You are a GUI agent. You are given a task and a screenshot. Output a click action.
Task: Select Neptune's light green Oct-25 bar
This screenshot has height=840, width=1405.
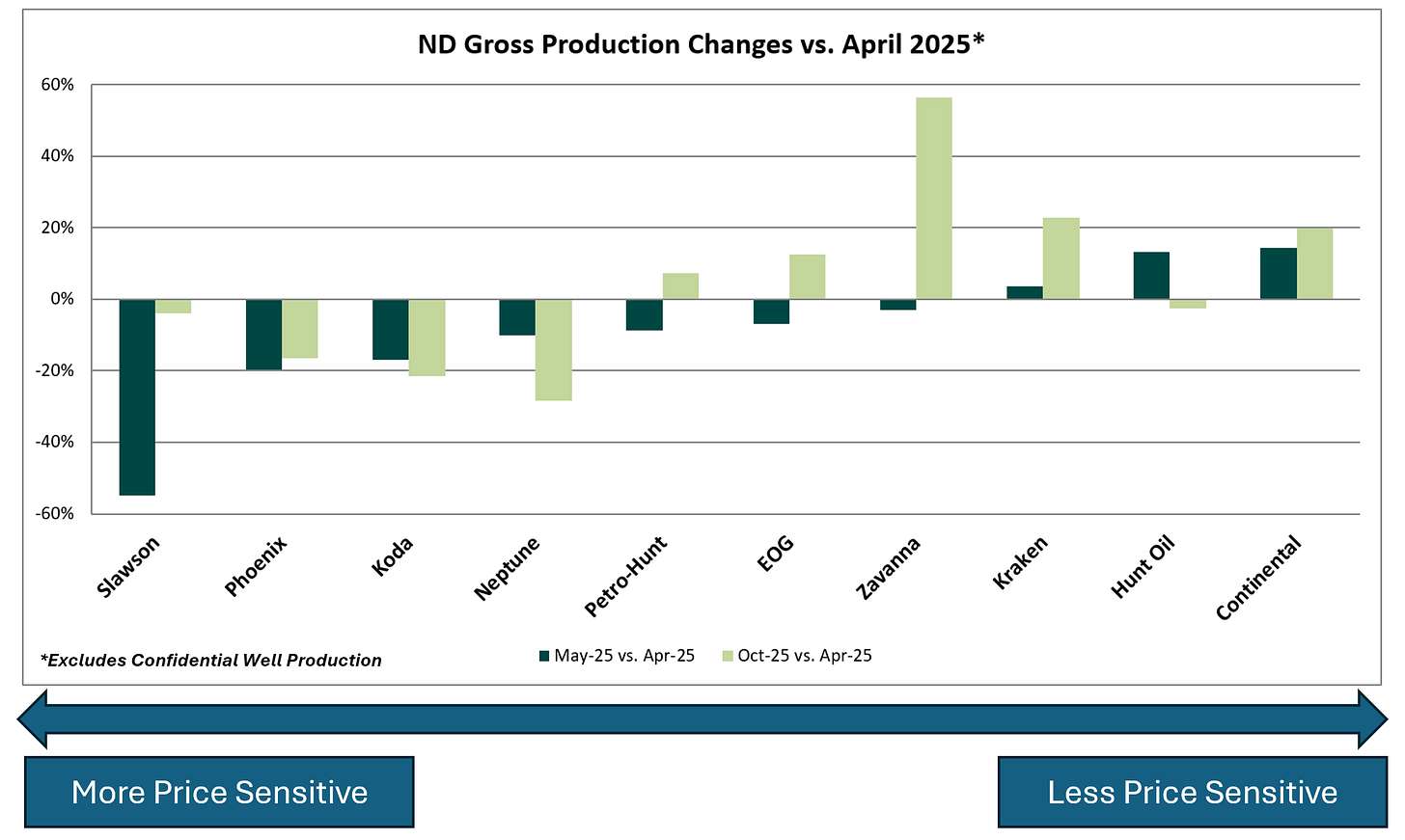tap(554, 350)
